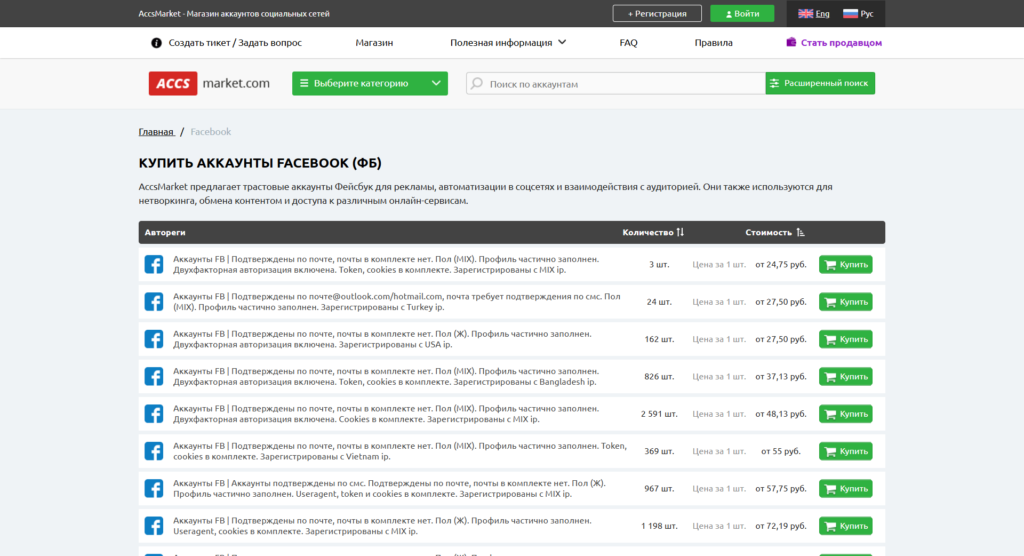1024x556 pixels.
Task: Open Создать тикет / Задать вопрос
Action: 235,42
